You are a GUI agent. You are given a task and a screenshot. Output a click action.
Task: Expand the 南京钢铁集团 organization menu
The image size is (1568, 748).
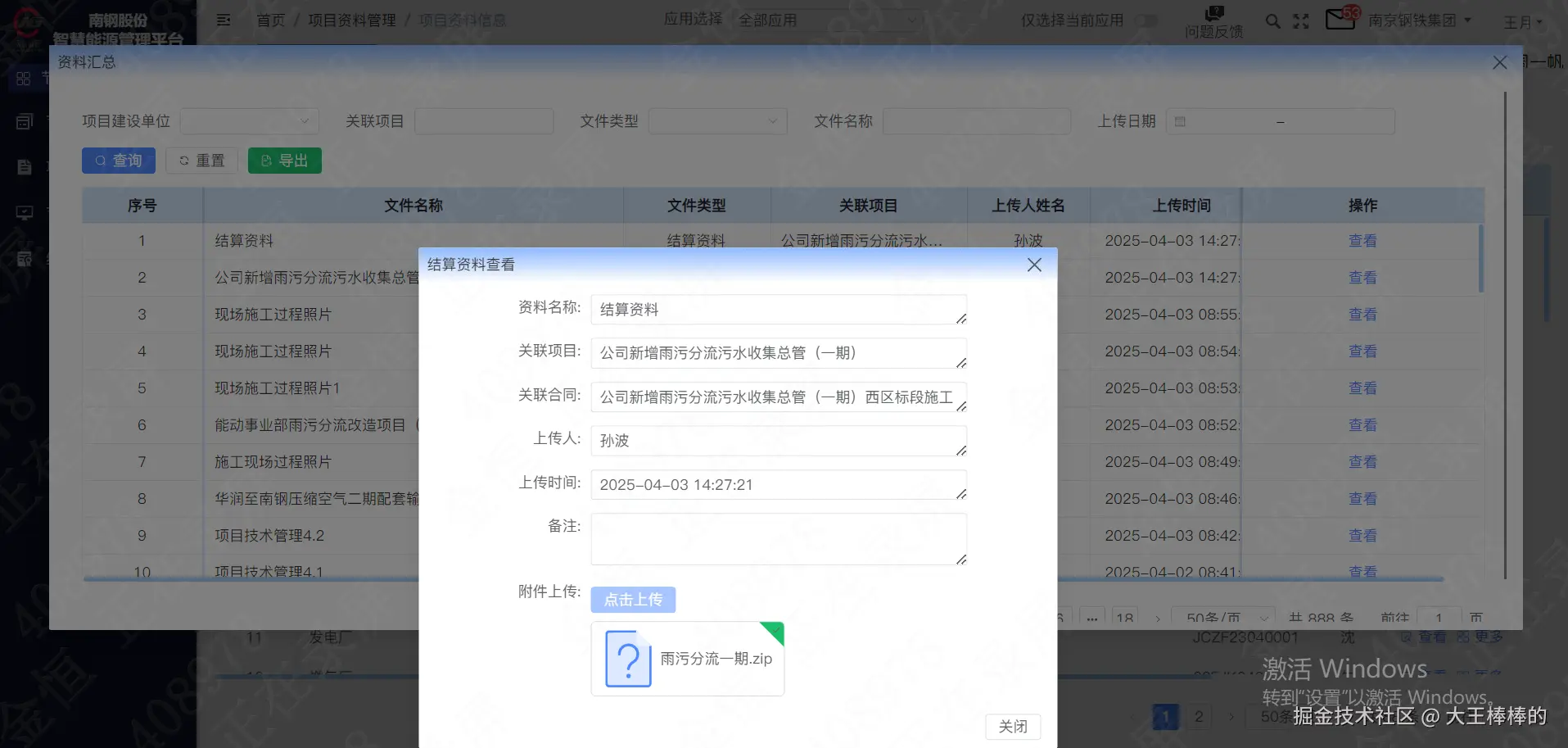1420,20
